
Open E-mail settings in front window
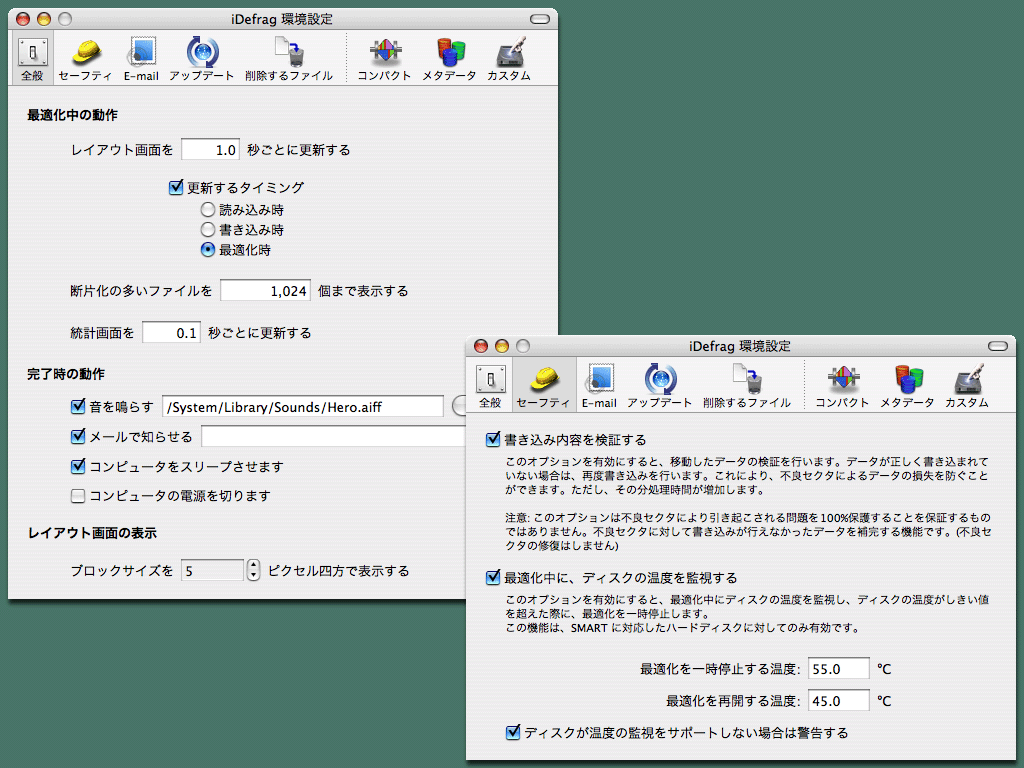point(600,386)
